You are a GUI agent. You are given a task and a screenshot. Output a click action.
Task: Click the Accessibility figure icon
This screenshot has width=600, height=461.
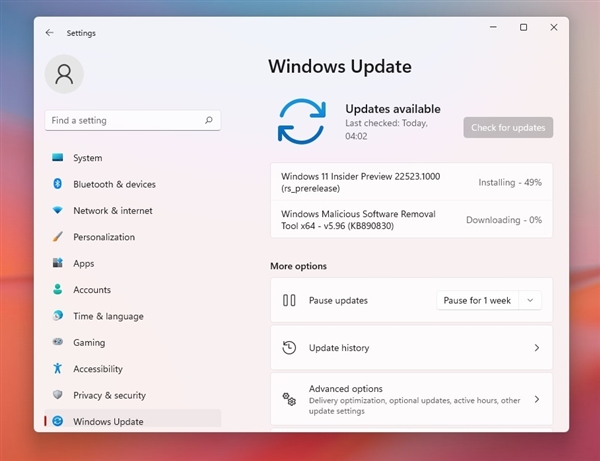pyautogui.click(x=58, y=369)
